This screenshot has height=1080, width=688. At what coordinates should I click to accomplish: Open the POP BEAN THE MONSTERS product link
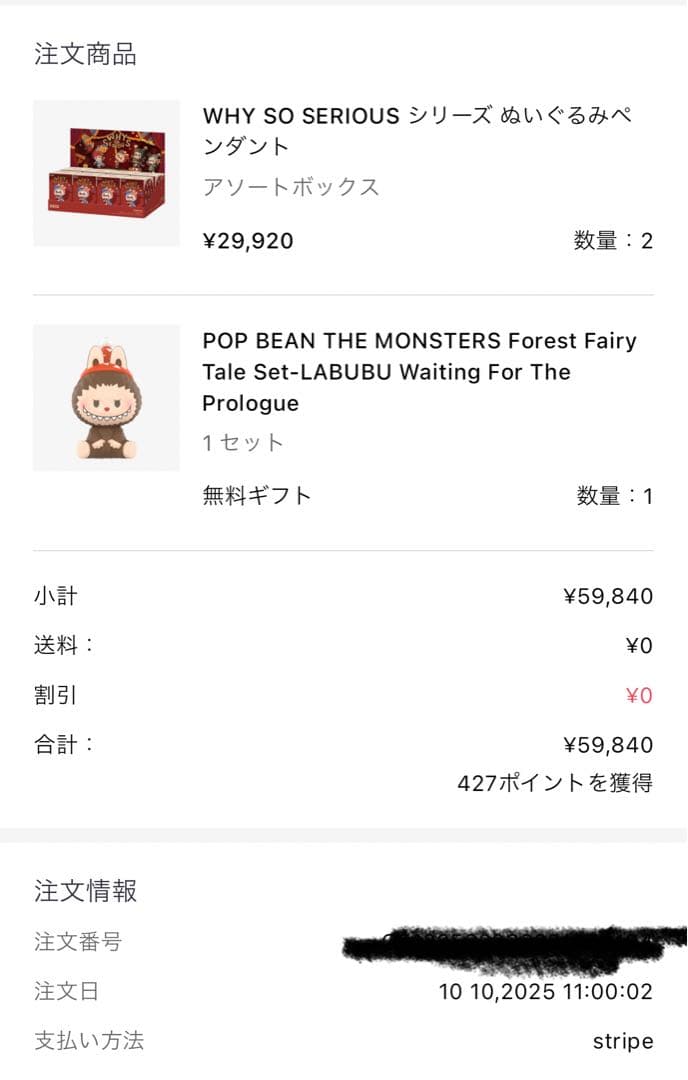coord(400,372)
